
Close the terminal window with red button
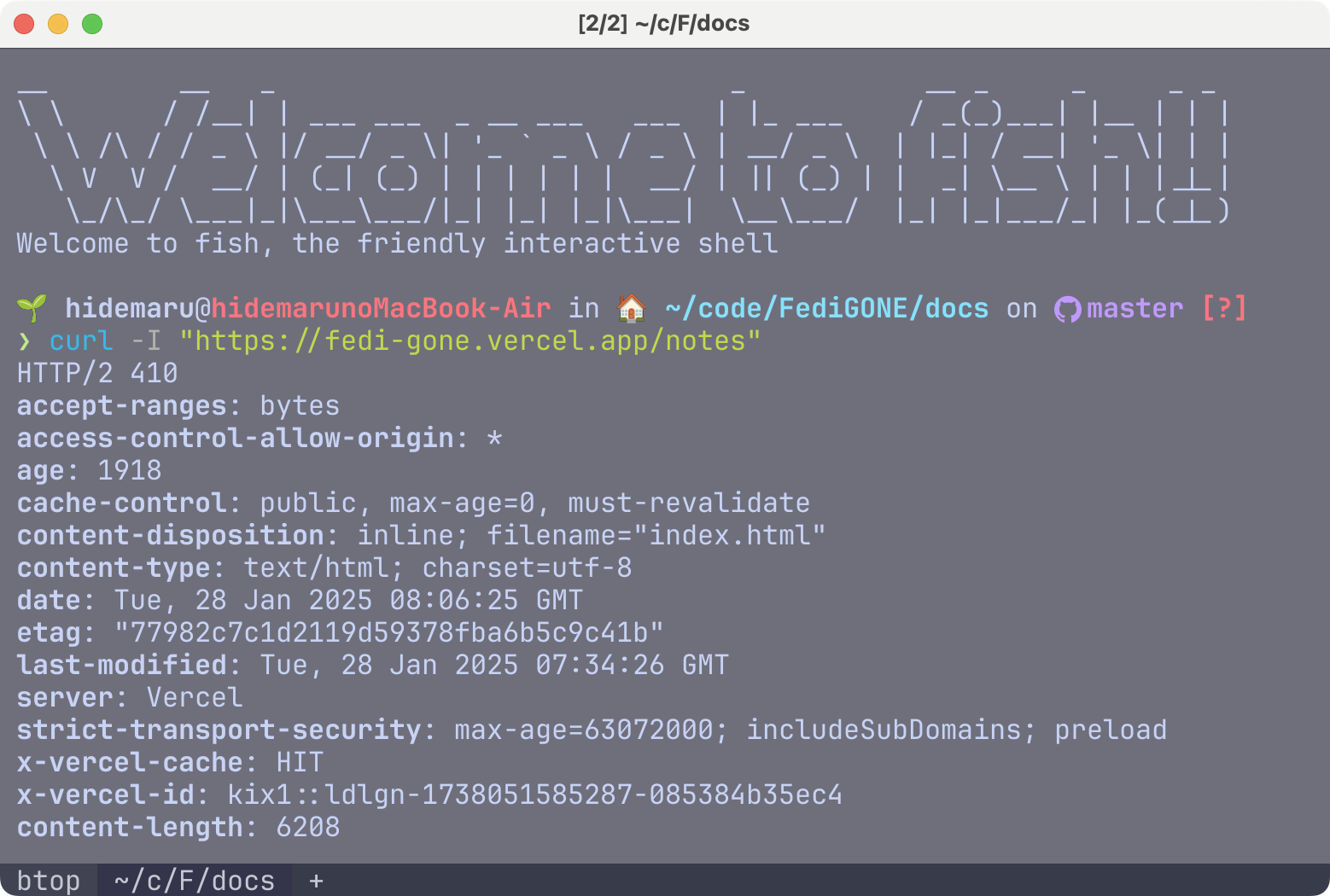(24, 24)
